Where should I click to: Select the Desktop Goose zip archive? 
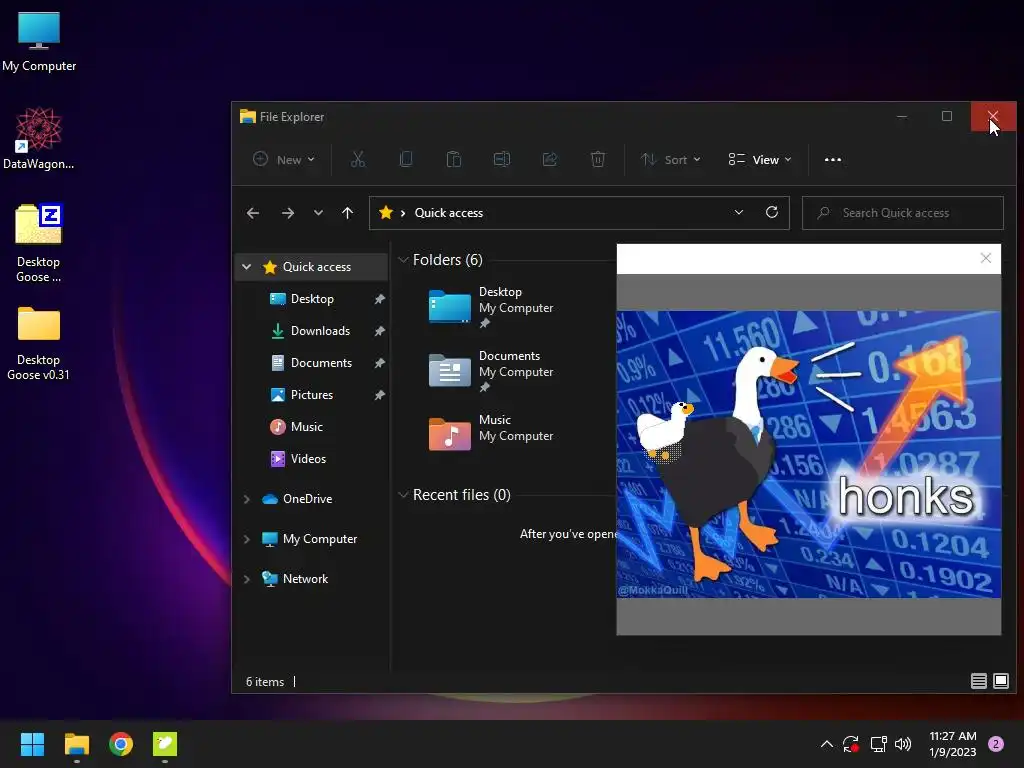(39, 242)
